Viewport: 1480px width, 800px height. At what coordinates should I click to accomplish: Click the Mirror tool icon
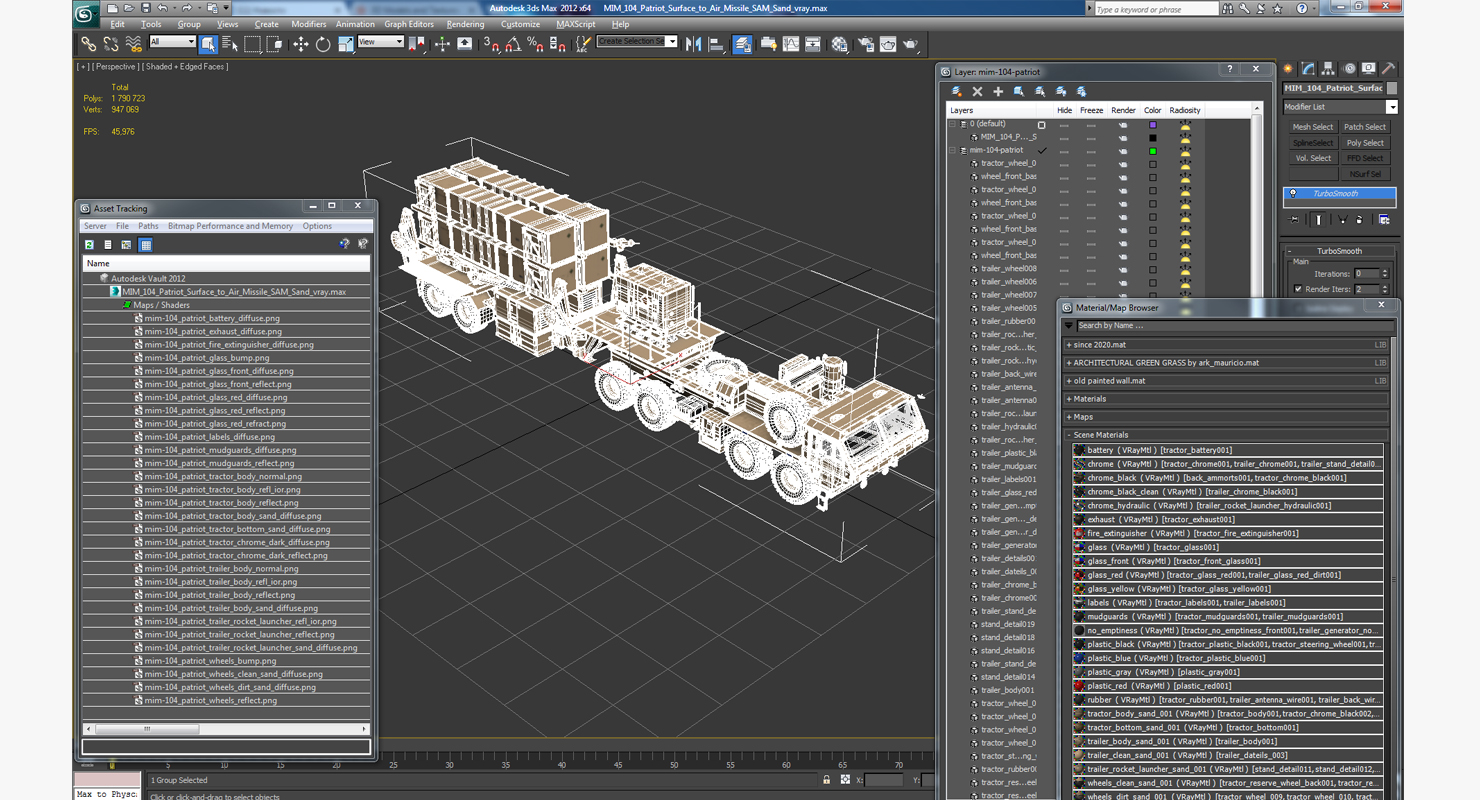693,44
